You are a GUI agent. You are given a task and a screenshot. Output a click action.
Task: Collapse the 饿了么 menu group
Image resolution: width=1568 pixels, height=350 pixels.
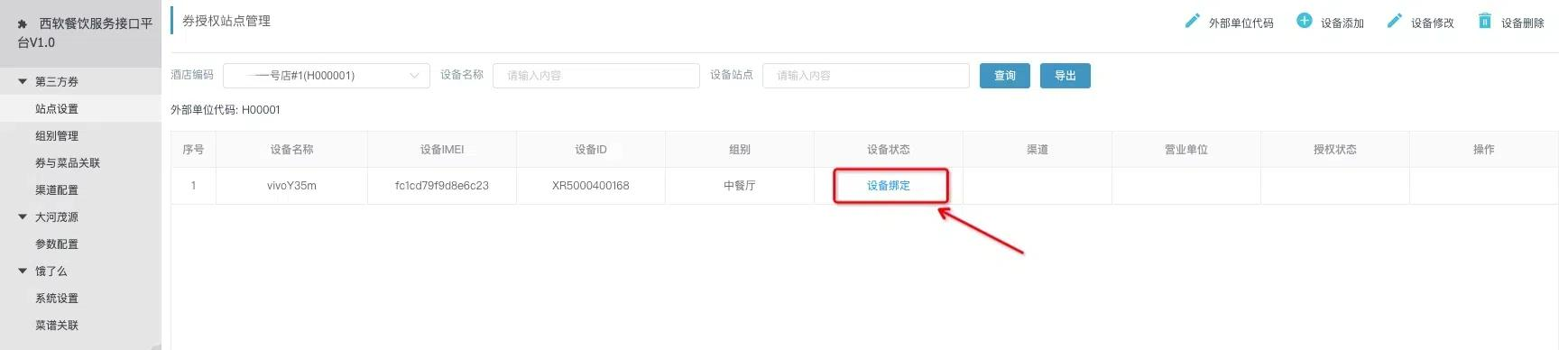[x=23, y=271]
